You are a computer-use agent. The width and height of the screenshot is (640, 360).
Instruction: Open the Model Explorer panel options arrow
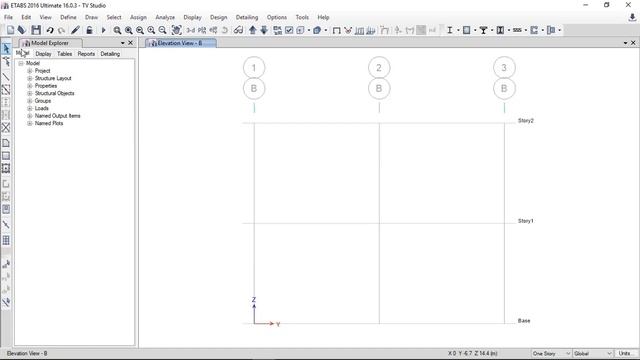click(122, 43)
